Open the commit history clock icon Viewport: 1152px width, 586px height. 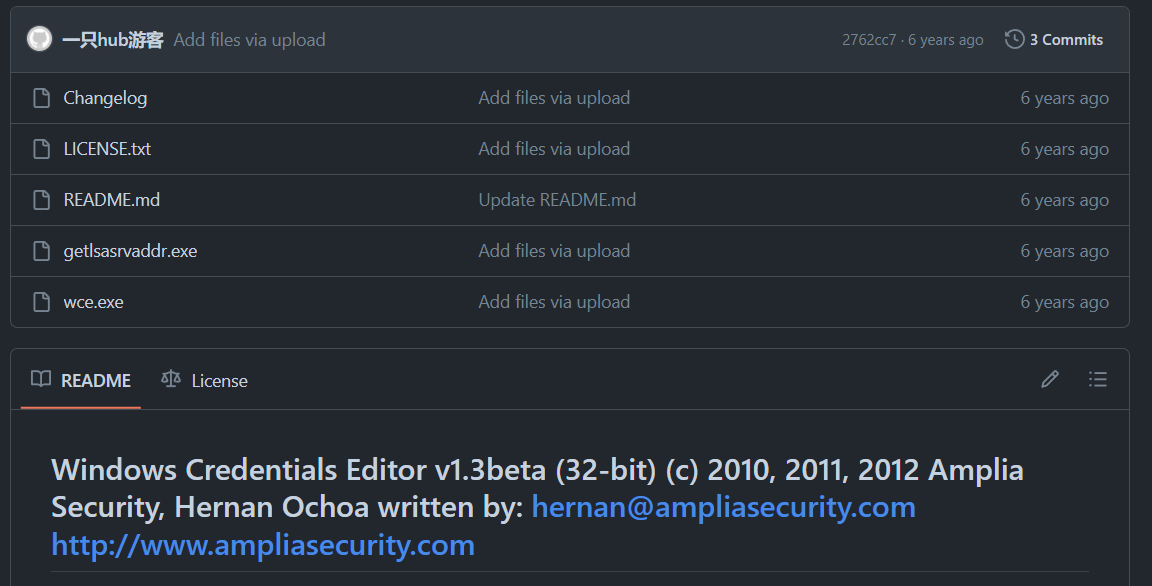point(1015,39)
